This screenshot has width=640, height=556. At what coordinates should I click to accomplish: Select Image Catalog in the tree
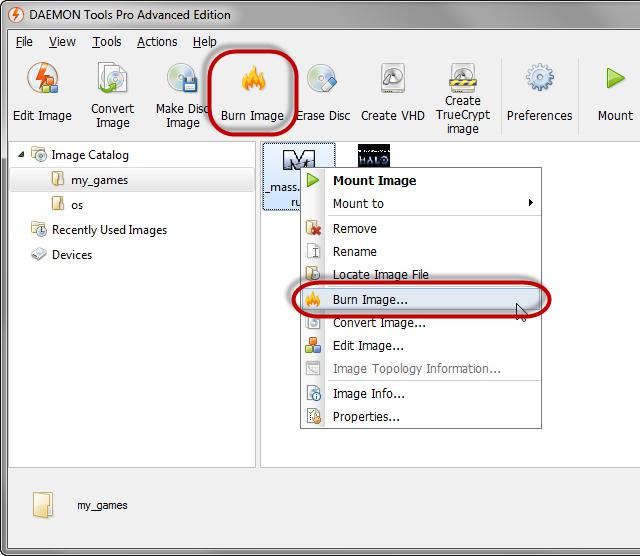(90, 155)
